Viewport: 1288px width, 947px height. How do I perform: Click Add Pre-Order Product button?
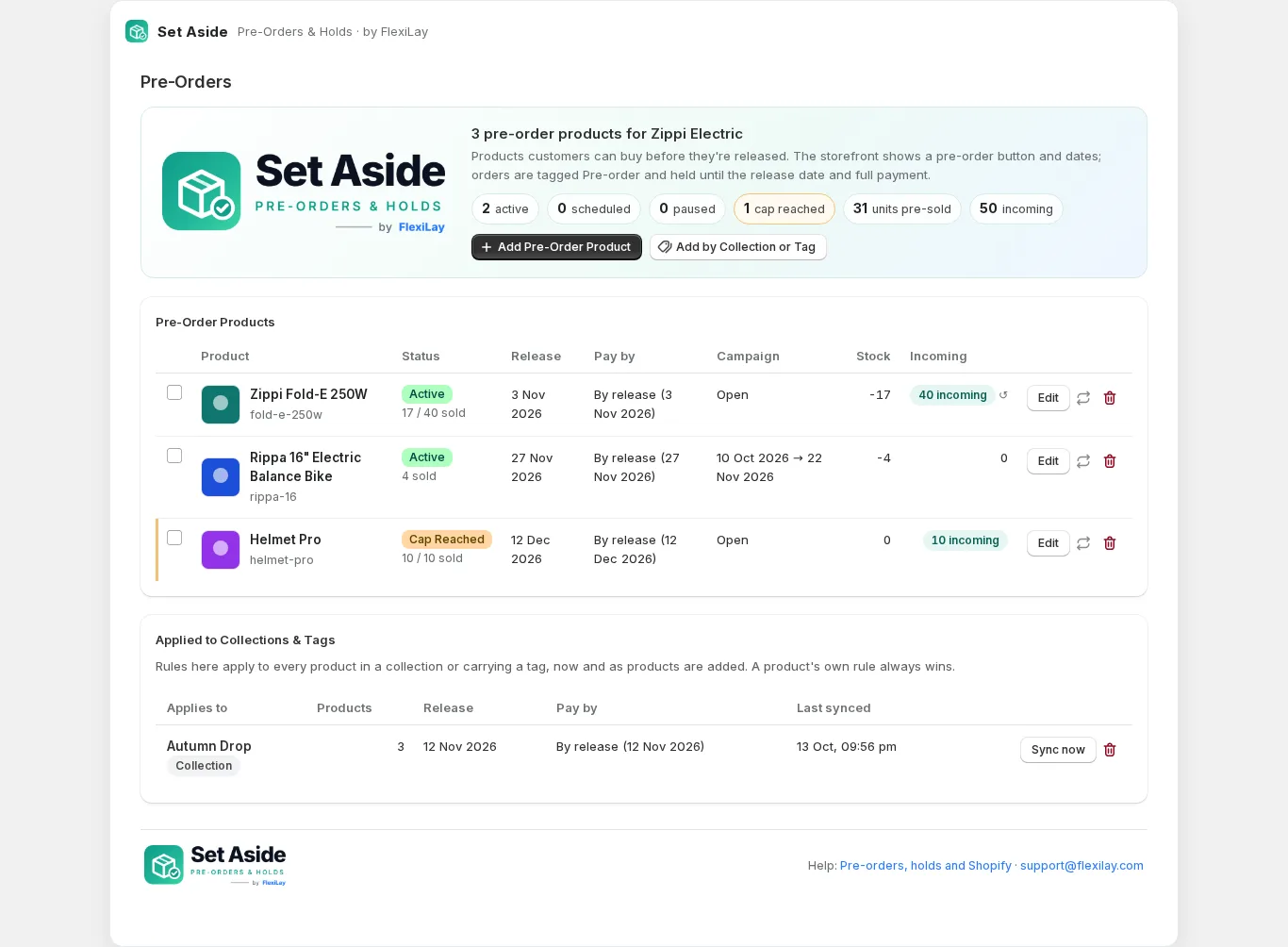[556, 247]
